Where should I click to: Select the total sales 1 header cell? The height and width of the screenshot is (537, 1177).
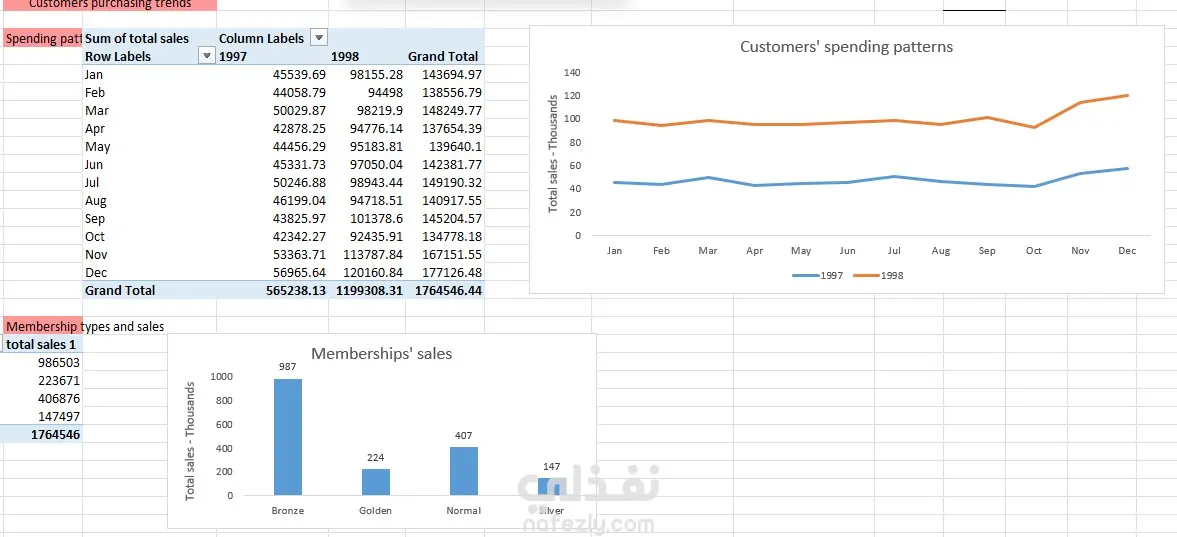[41, 344]
